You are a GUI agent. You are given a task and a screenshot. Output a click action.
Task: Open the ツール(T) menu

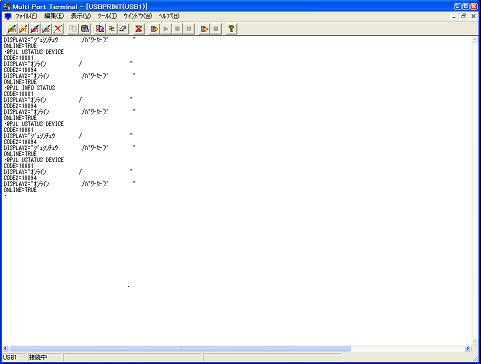tap(107, 16)
